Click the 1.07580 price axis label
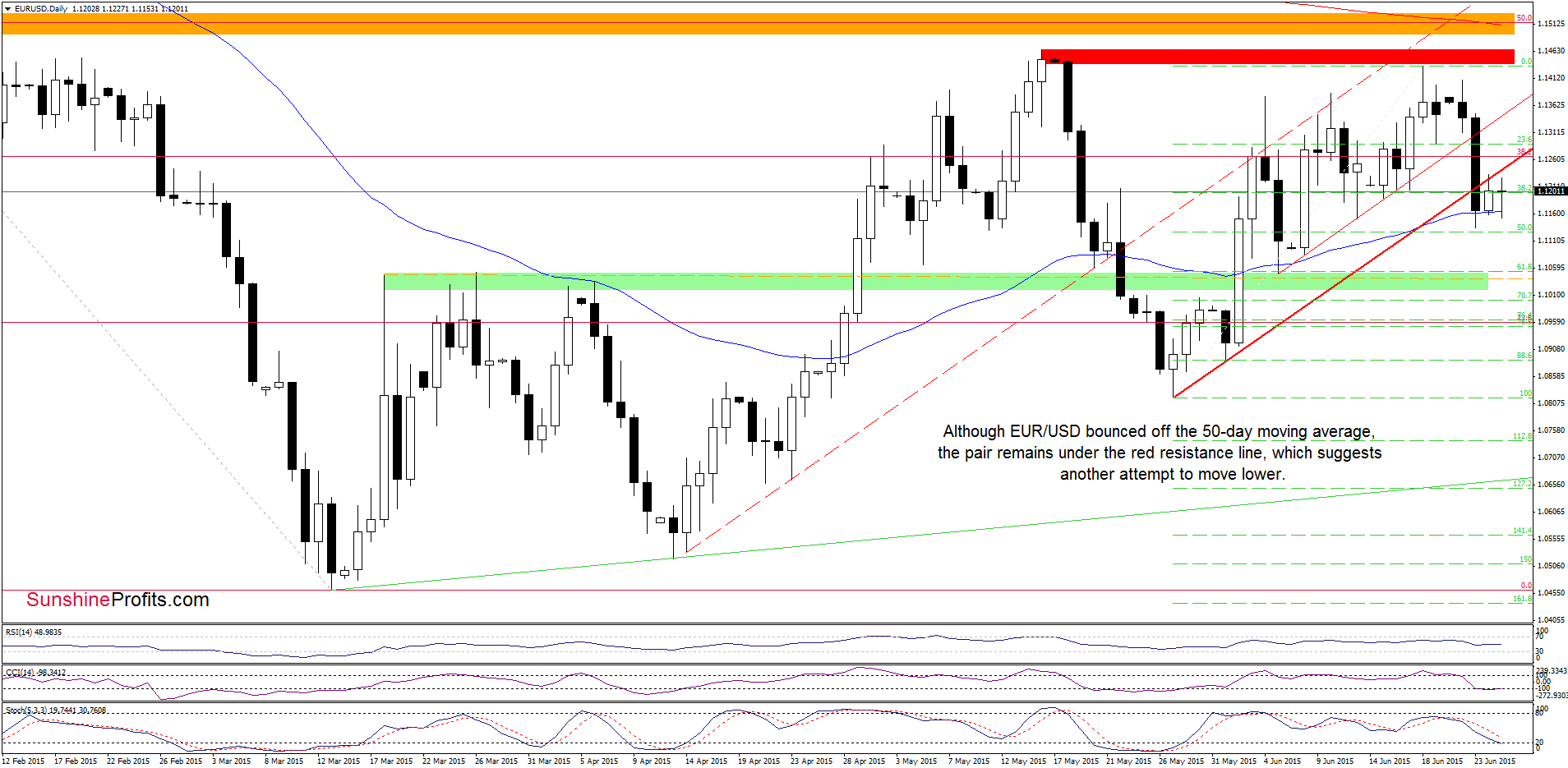 click(x=1552, y=430)
